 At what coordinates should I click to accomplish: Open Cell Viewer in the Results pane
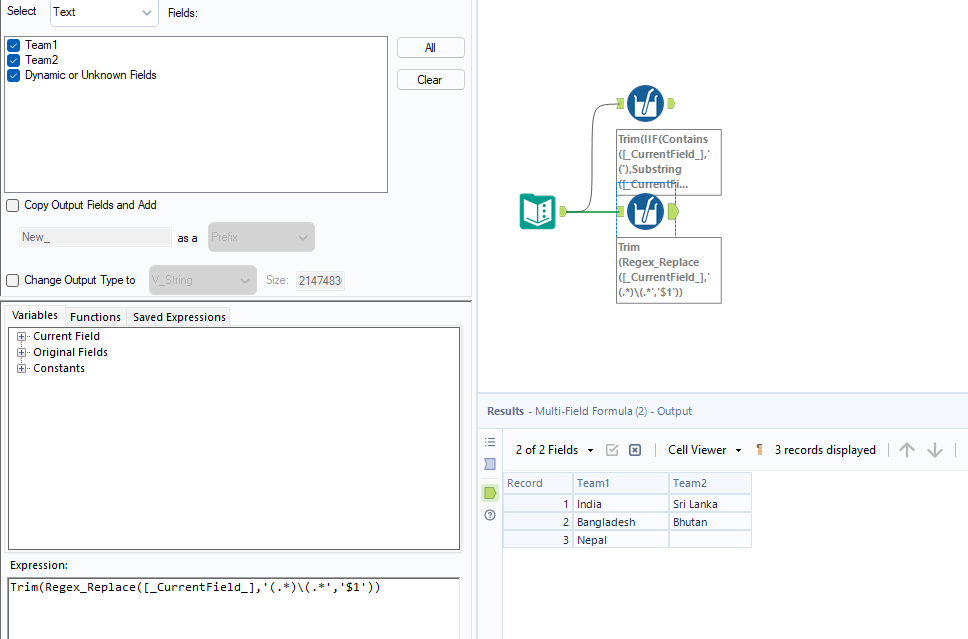coord(698,449)
